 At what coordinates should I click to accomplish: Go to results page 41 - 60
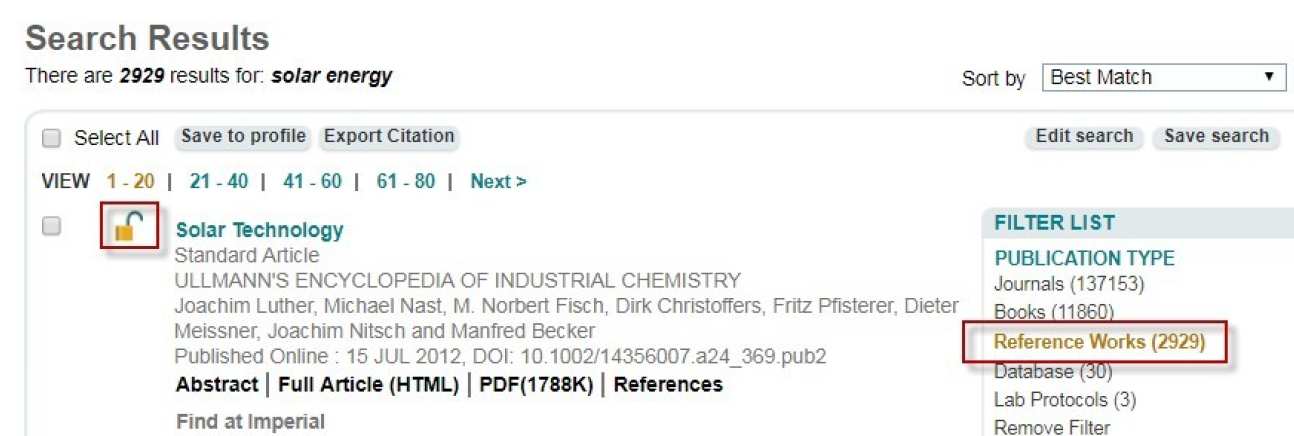coord(312,181)
